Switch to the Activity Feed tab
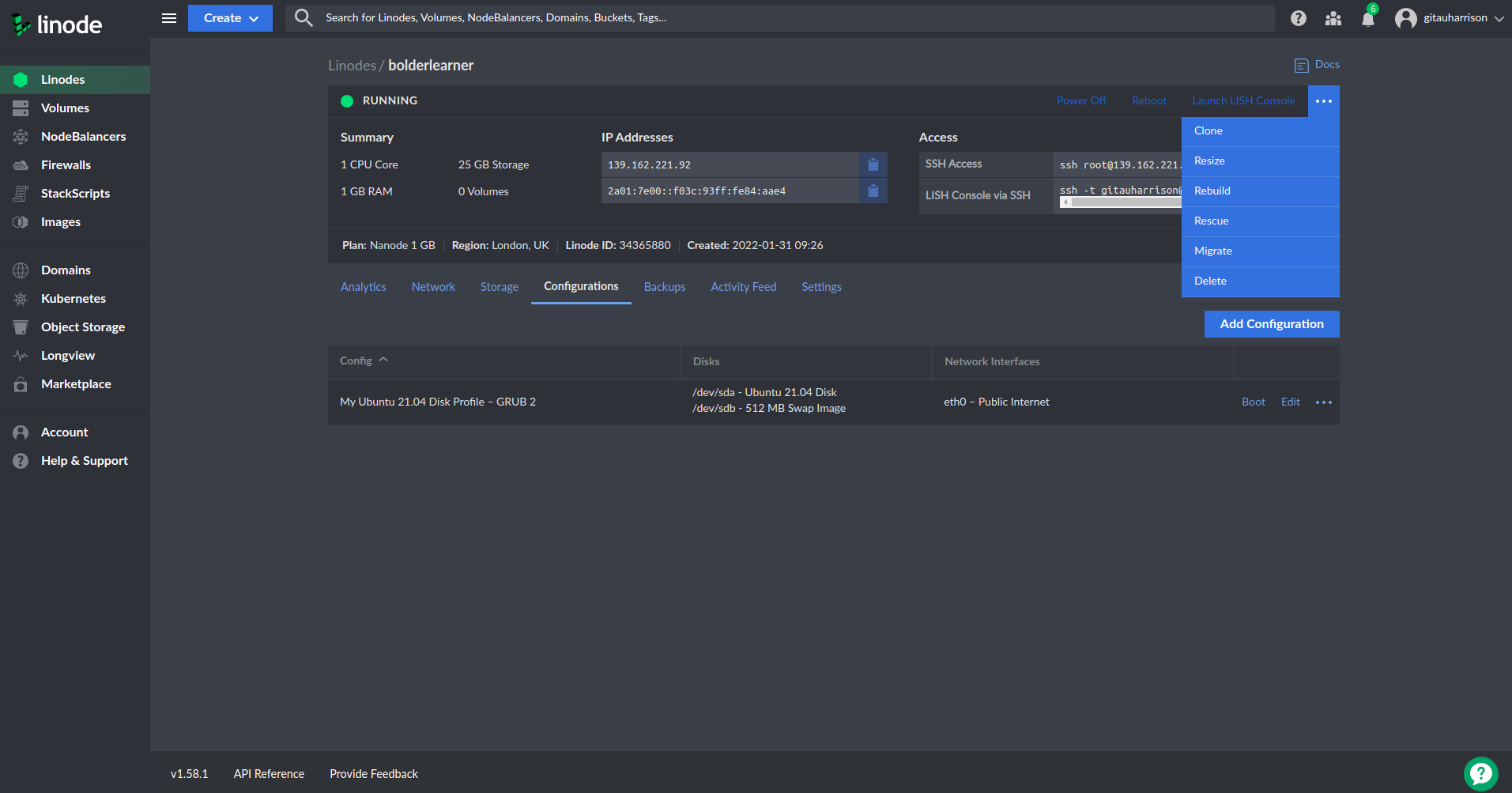 coord(744,287)
